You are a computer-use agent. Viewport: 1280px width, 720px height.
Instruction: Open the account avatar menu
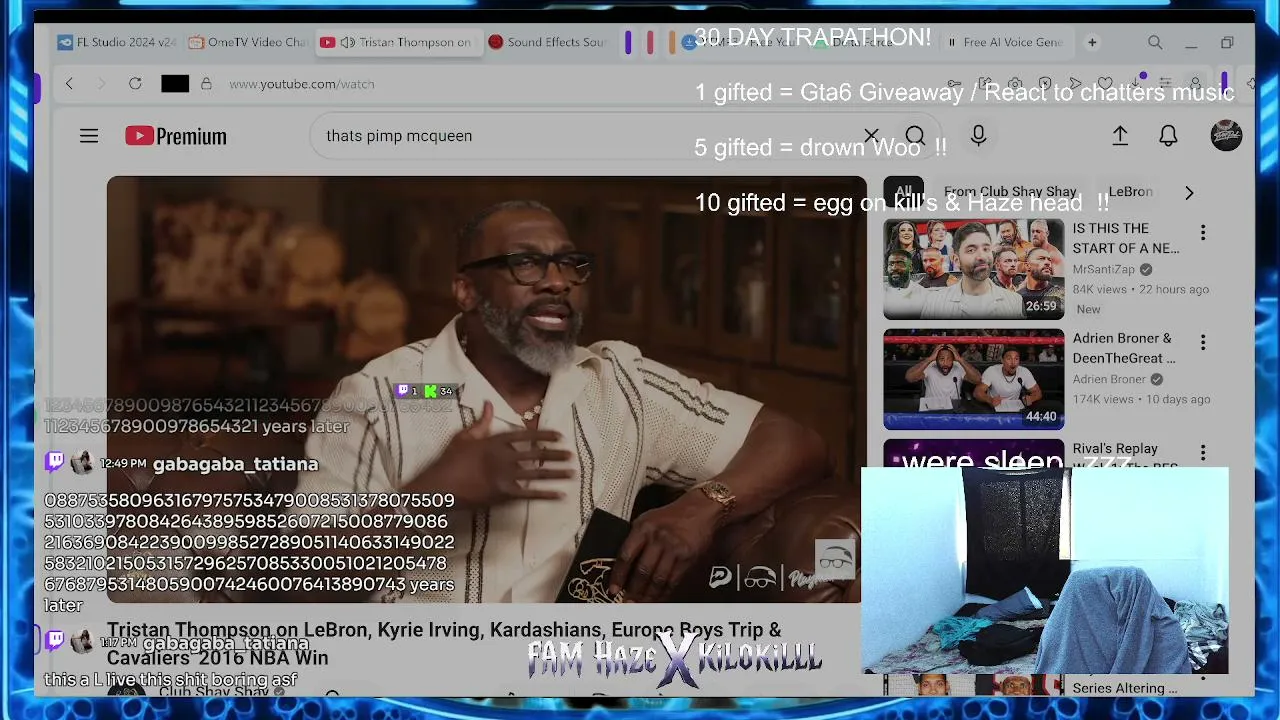(x=1226, y=136)
